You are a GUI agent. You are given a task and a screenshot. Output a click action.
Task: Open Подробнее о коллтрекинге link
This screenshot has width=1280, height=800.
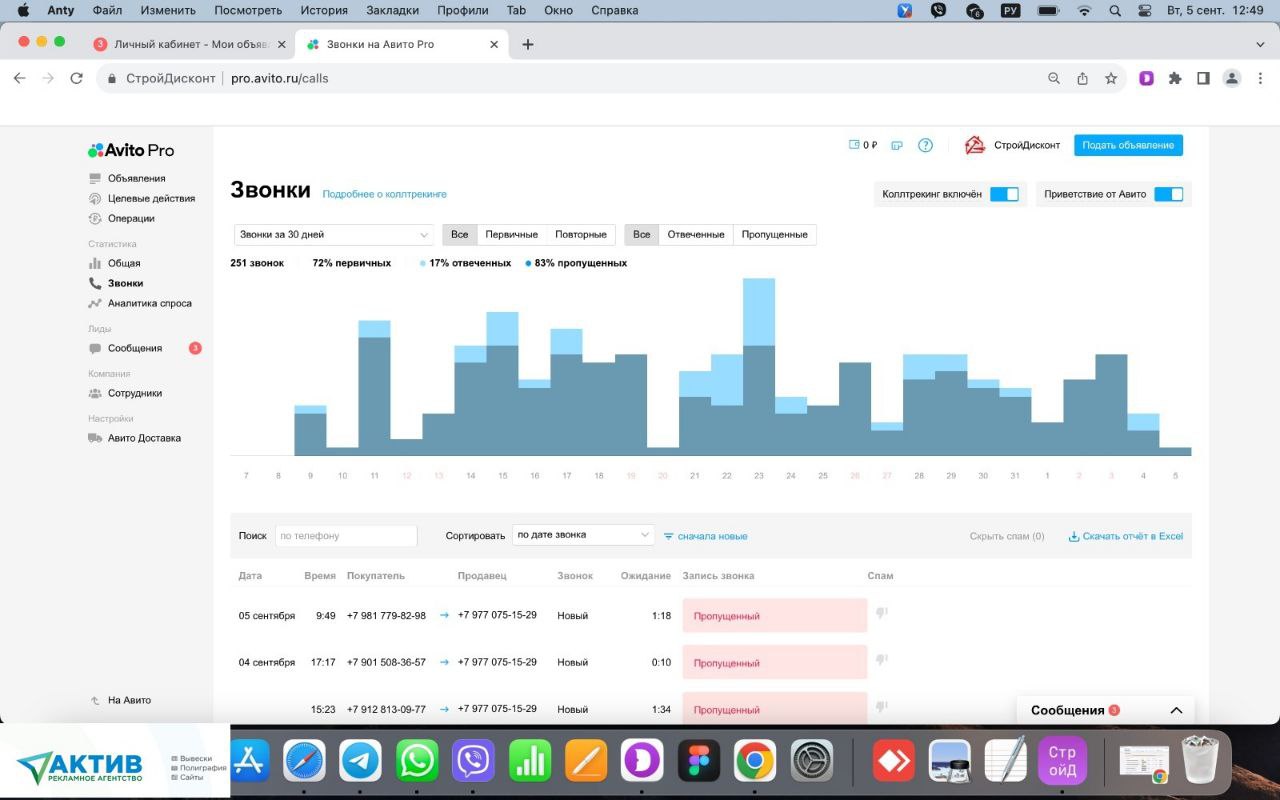[384, 194]
